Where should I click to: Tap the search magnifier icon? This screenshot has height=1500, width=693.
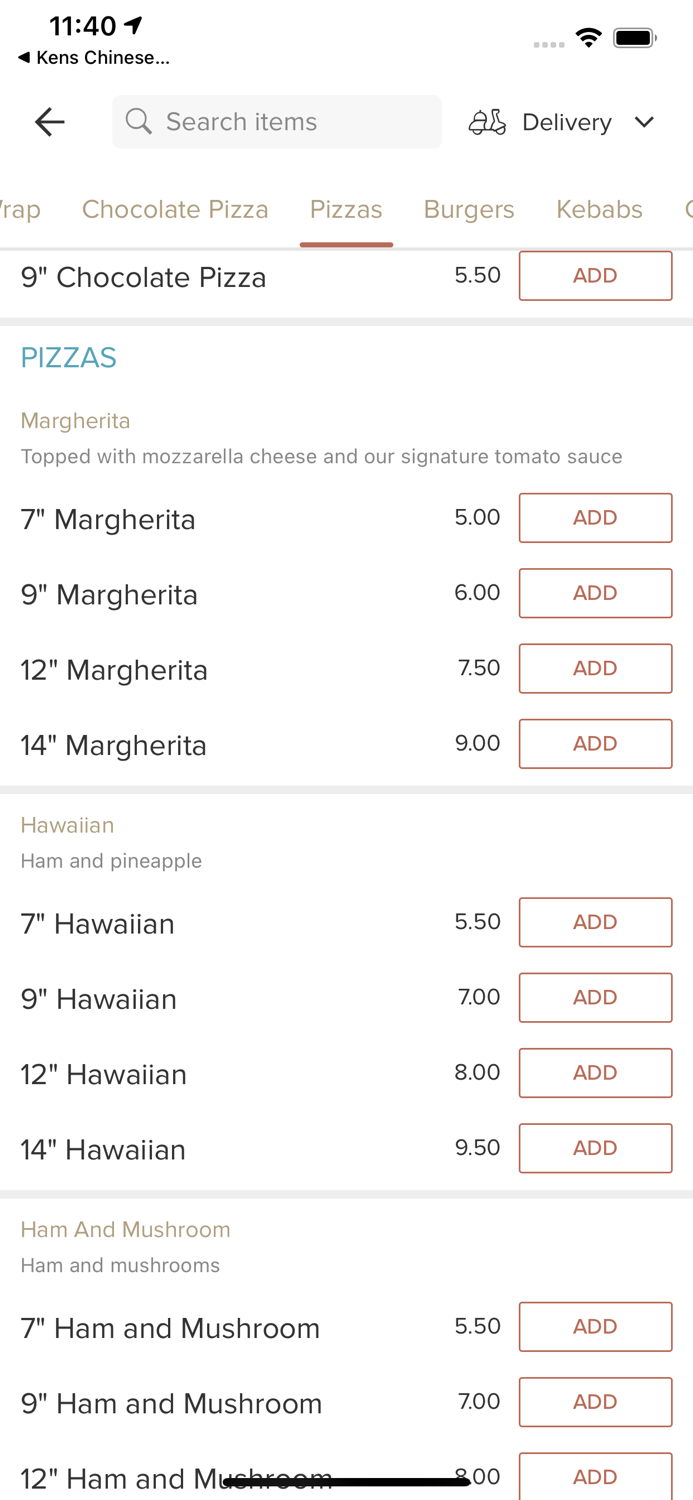[x=139, y=122]
